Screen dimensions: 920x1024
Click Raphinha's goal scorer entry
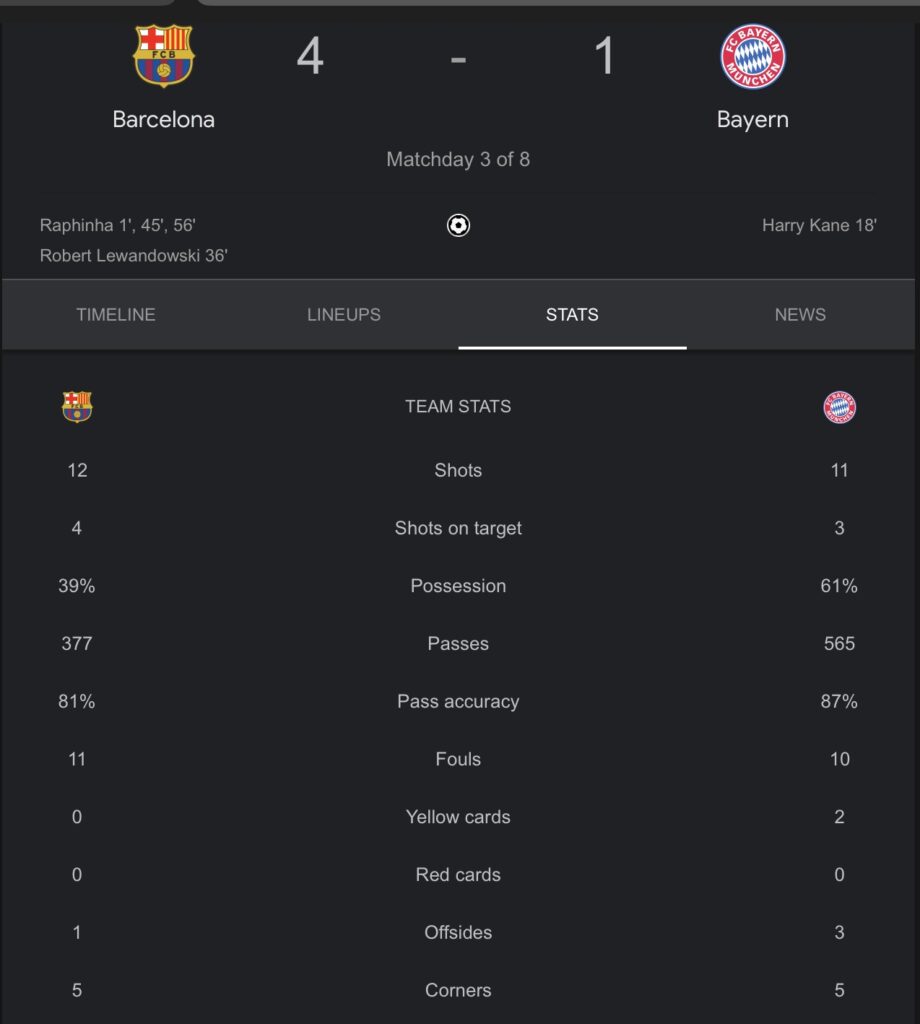(x=118, y=225)
